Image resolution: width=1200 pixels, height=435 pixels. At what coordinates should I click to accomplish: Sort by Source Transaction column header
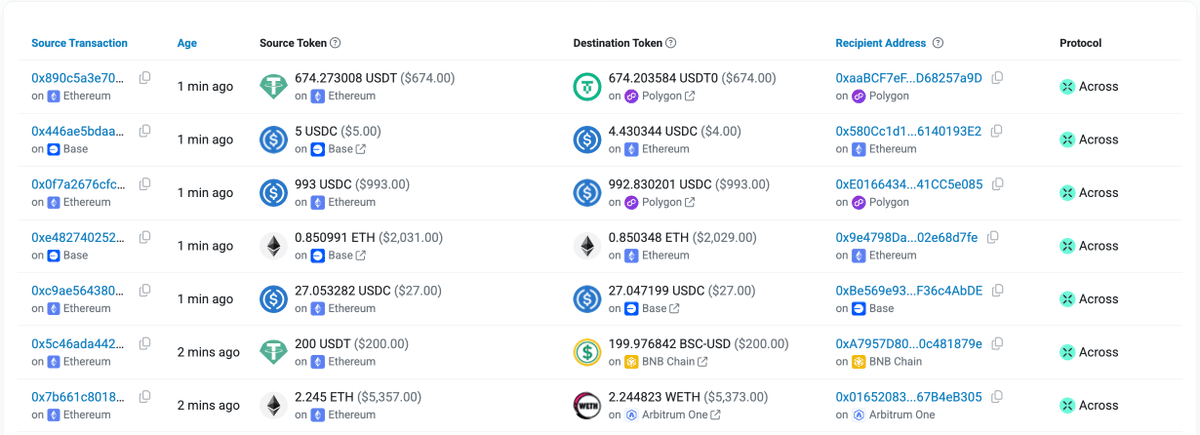click(x=79, y=43)
